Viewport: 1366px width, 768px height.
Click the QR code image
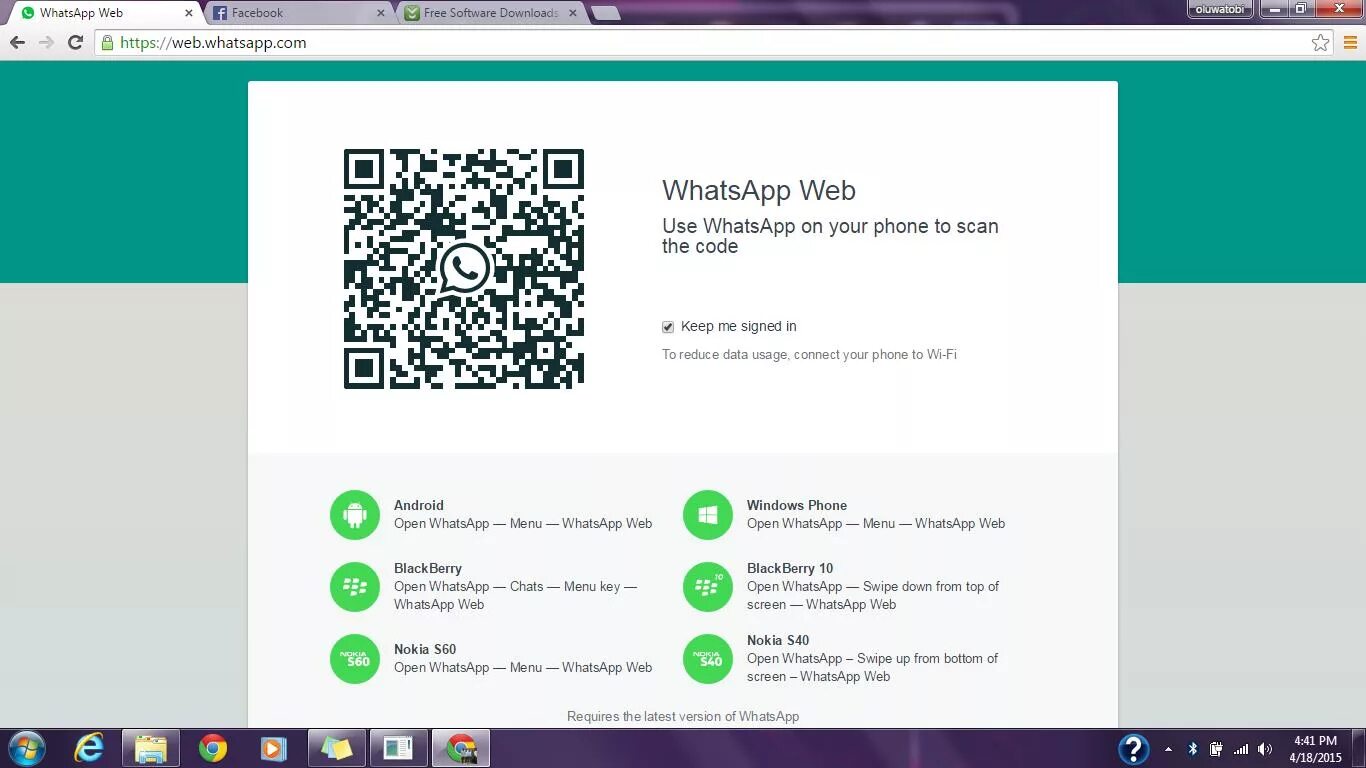[464, 269]
